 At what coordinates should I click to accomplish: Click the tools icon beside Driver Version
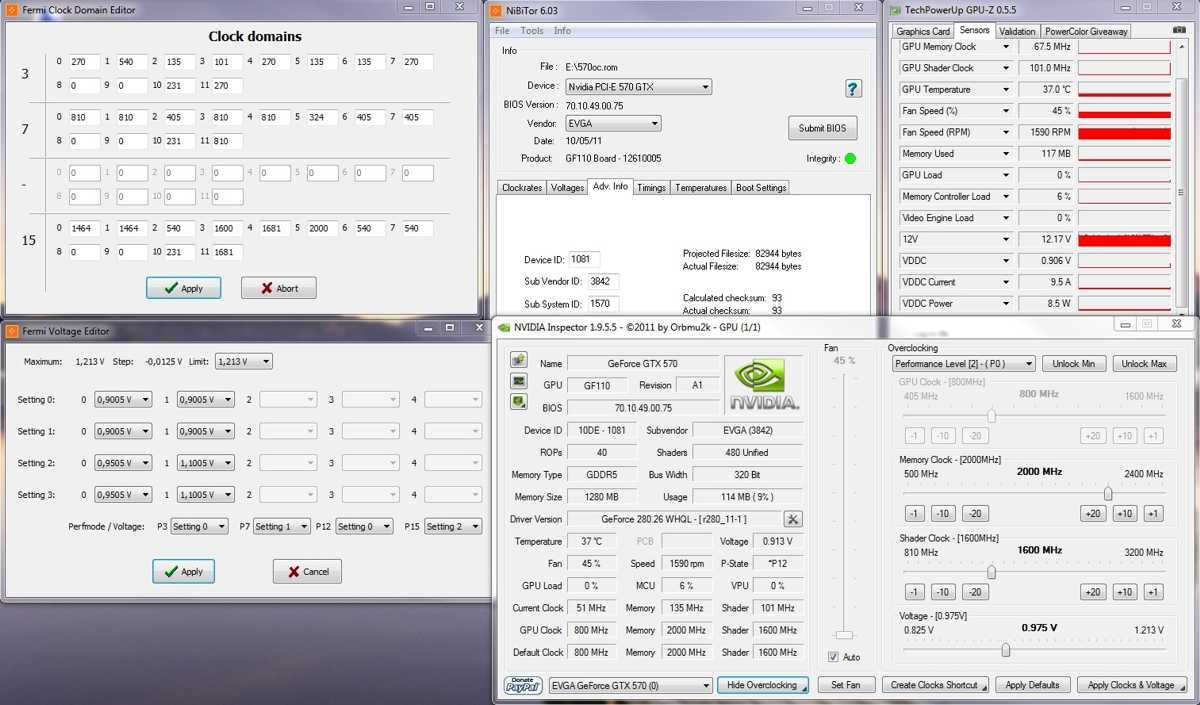pyautogui.click(x=793, y=519)
